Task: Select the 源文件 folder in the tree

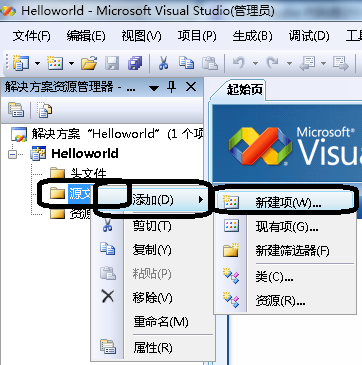Action: click(71, 193)
